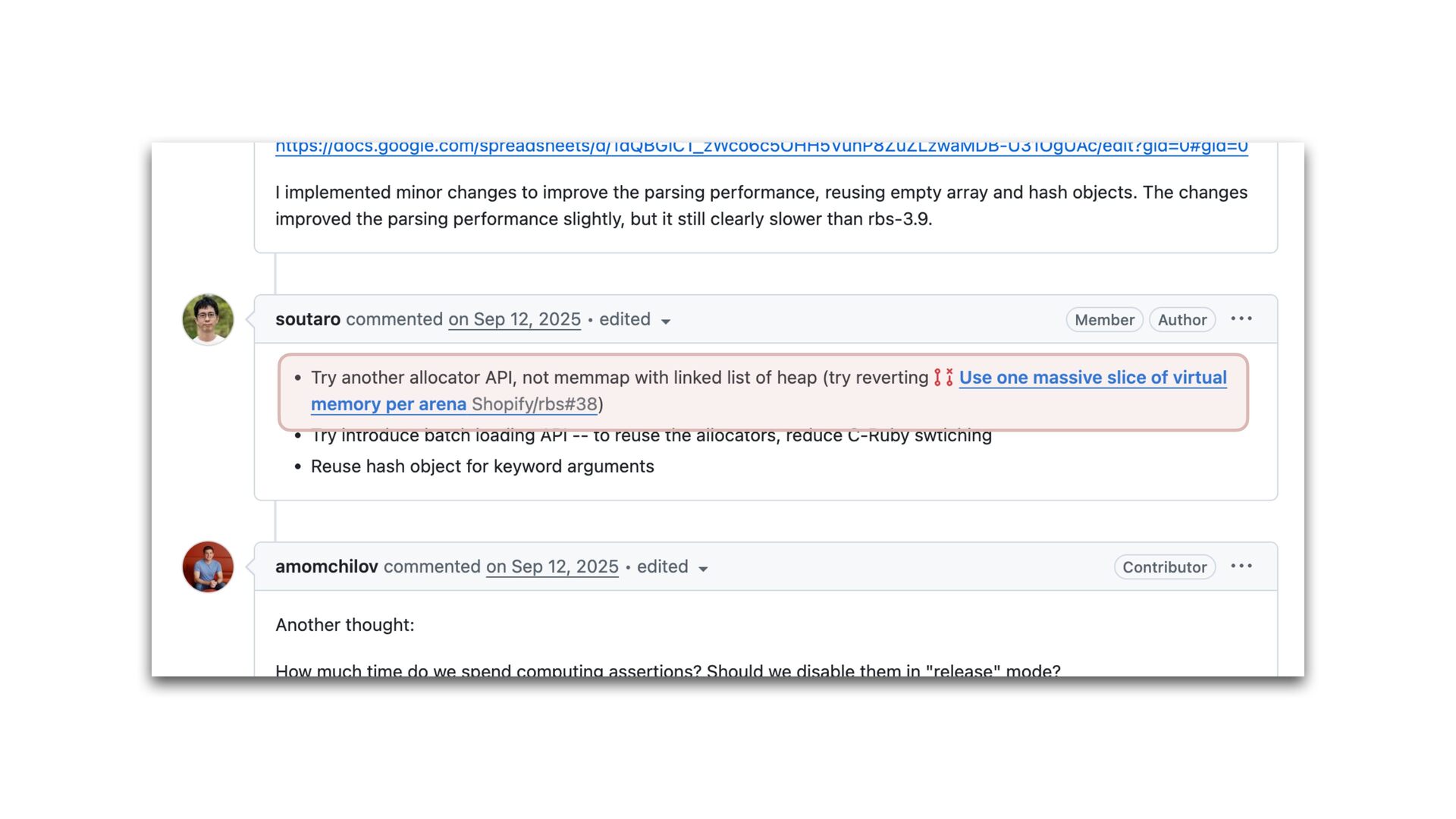
Task: Expand edited history dropdown on amomchilov's comment
Action: [703, 569]
